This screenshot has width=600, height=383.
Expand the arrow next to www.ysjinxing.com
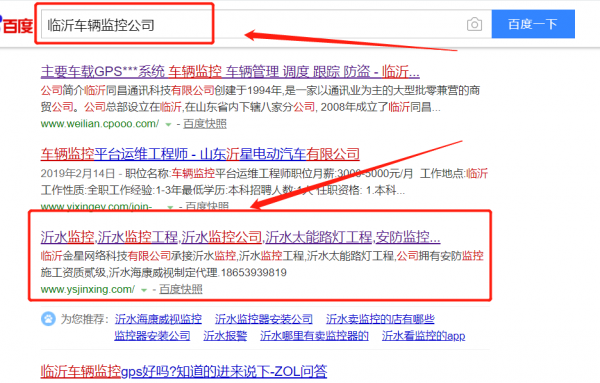click(x=144, y=290)
